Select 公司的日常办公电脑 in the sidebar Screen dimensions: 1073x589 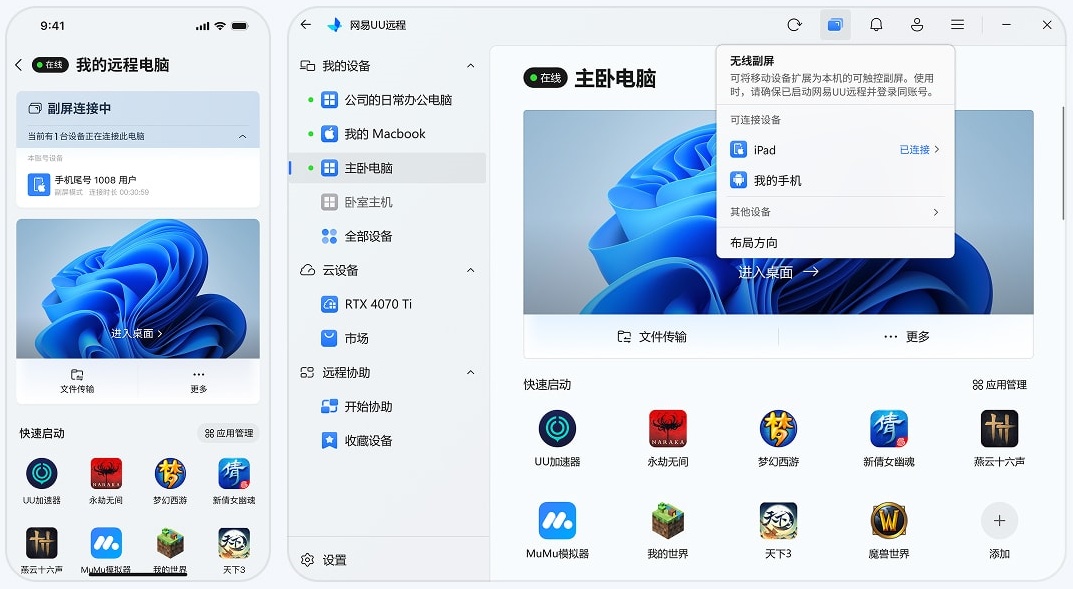click(x=388, y=100)
